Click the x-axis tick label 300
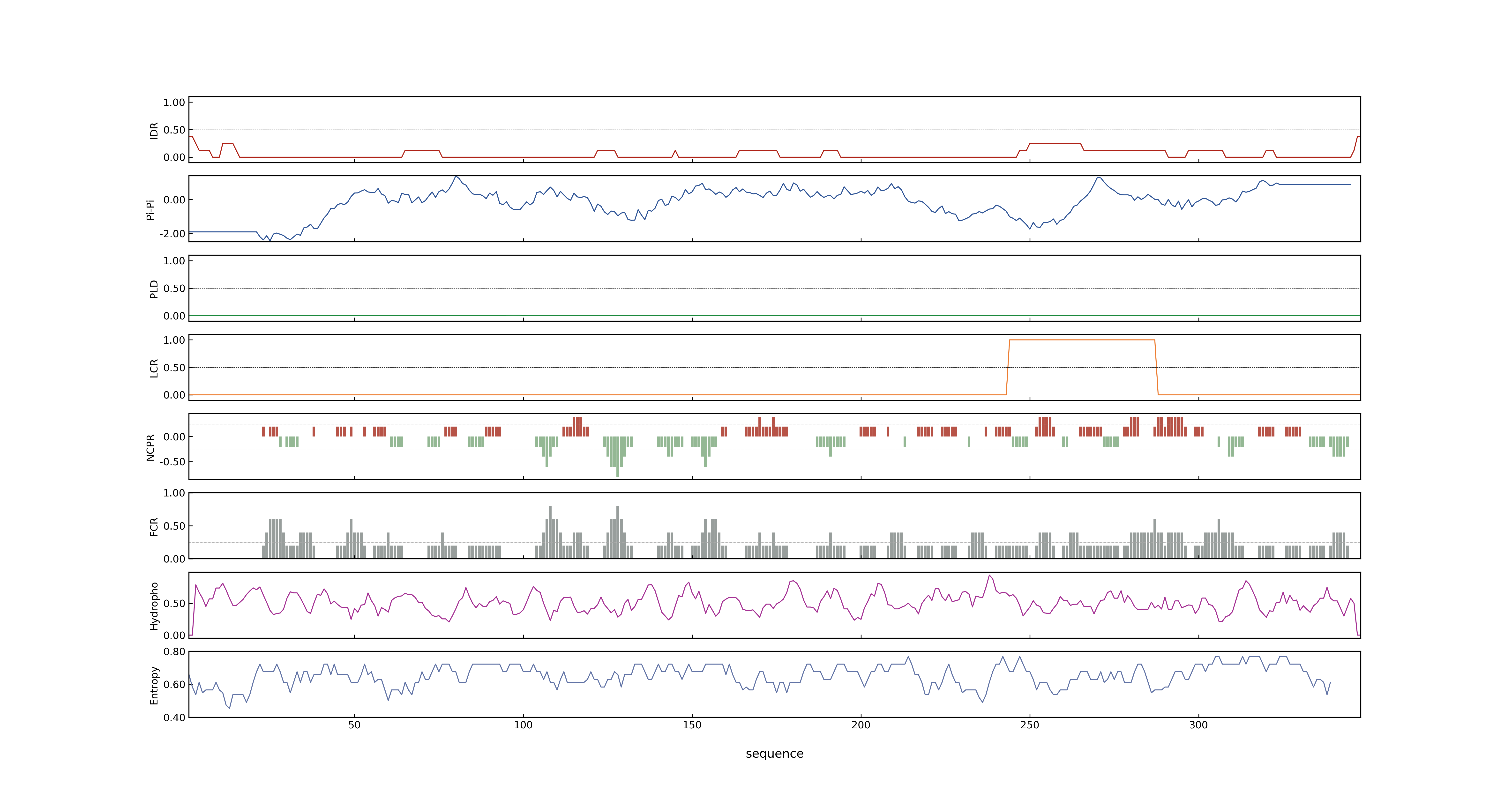This screenshot has height=806, width=1512. pos(1198,725)
